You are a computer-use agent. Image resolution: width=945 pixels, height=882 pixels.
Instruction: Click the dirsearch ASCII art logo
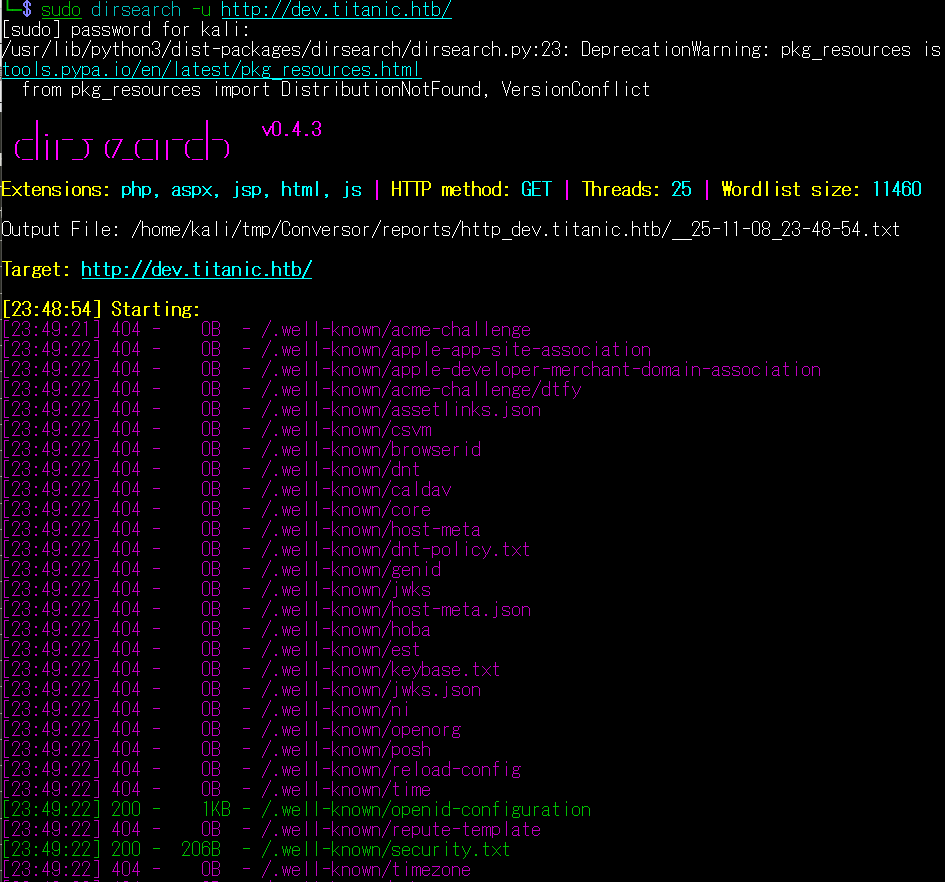[x=122, y=142]
